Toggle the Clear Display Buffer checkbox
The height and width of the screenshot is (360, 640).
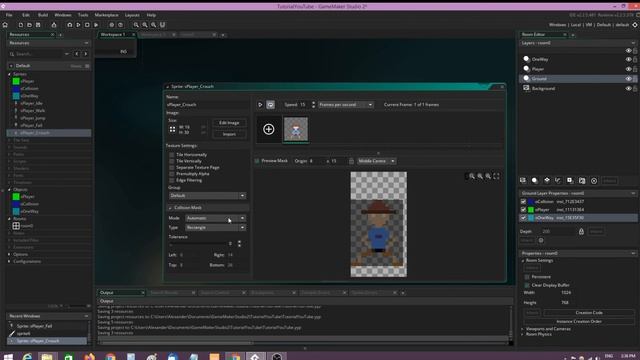click(x=527, y=285)
